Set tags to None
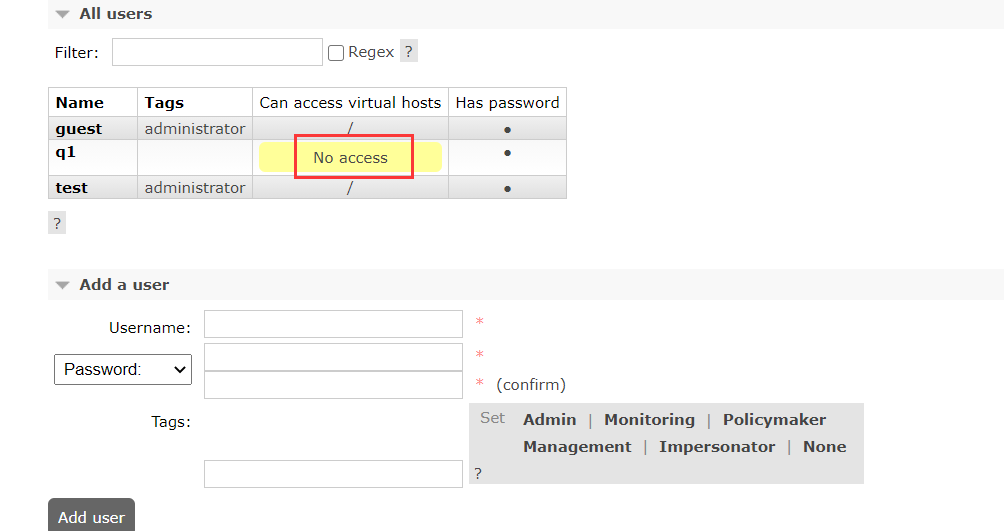The image size is (1004, 531). pyautogui.click(x=824, y=446)
